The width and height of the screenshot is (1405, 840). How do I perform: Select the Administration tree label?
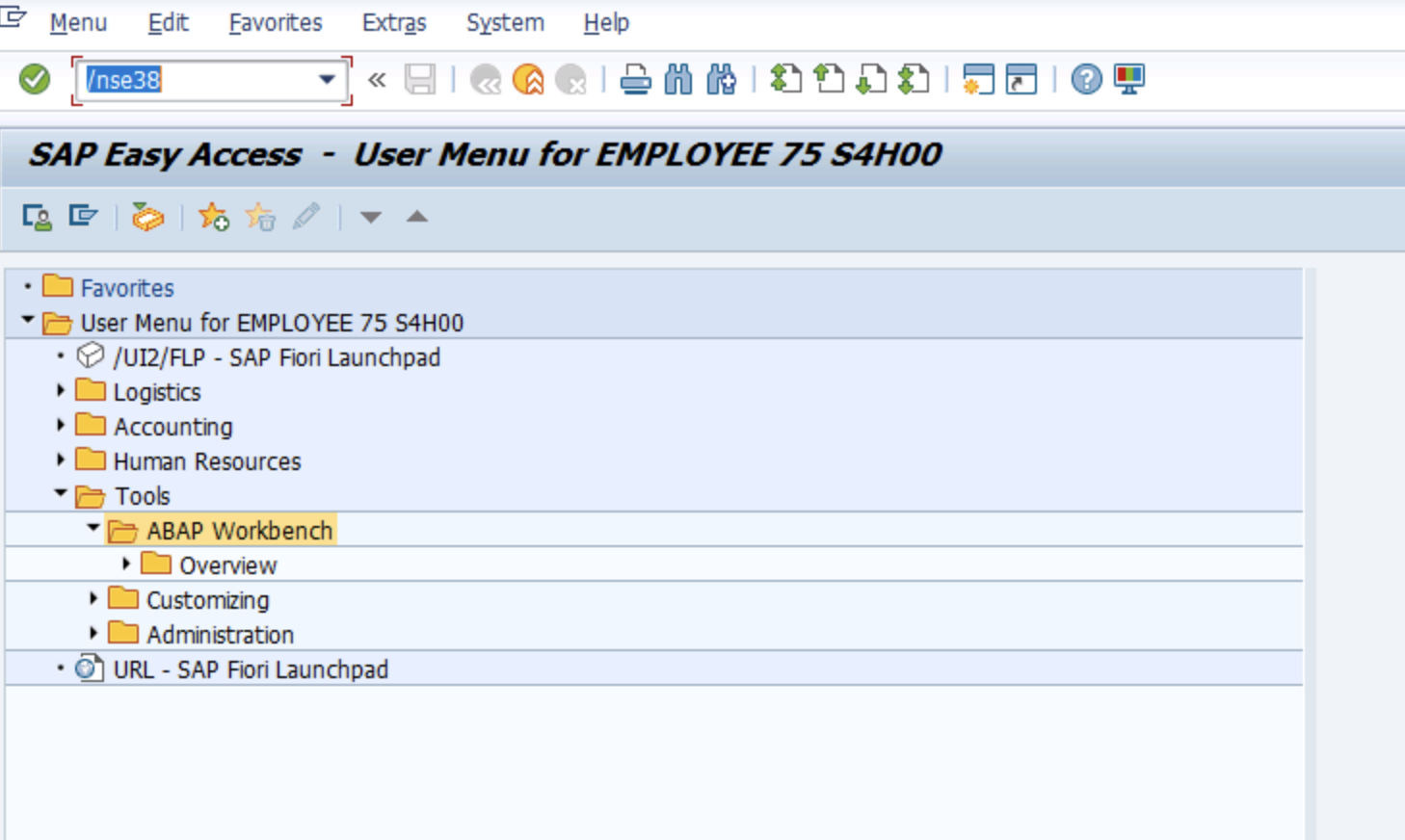tap(221, 635)
